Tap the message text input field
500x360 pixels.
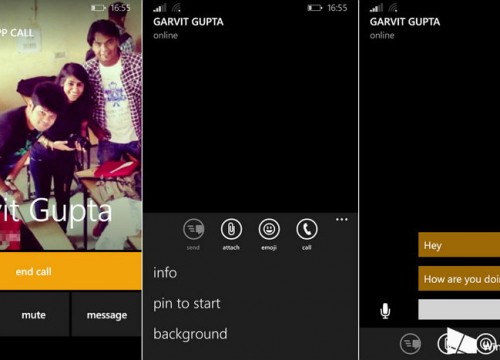coord(459,309)
